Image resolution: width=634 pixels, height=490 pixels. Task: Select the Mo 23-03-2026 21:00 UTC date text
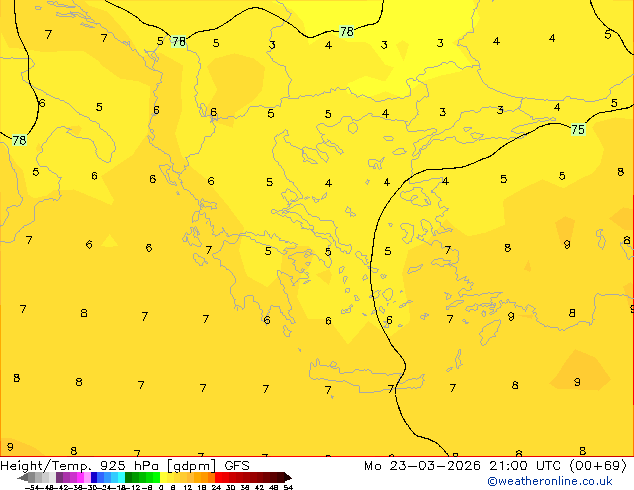point(465,466)
